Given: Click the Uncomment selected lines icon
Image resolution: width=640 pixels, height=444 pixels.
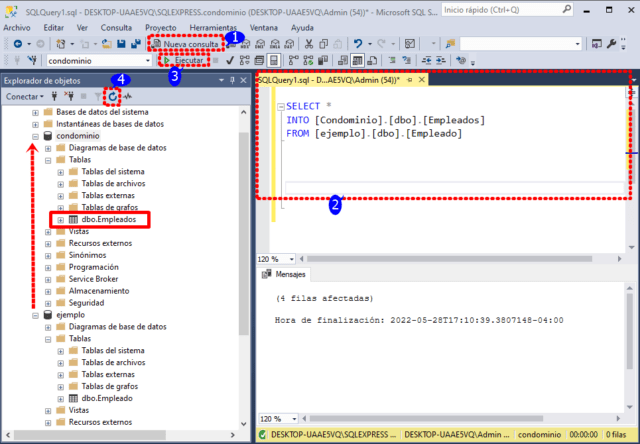Looking at the screenshot, I should coord(406,60).
